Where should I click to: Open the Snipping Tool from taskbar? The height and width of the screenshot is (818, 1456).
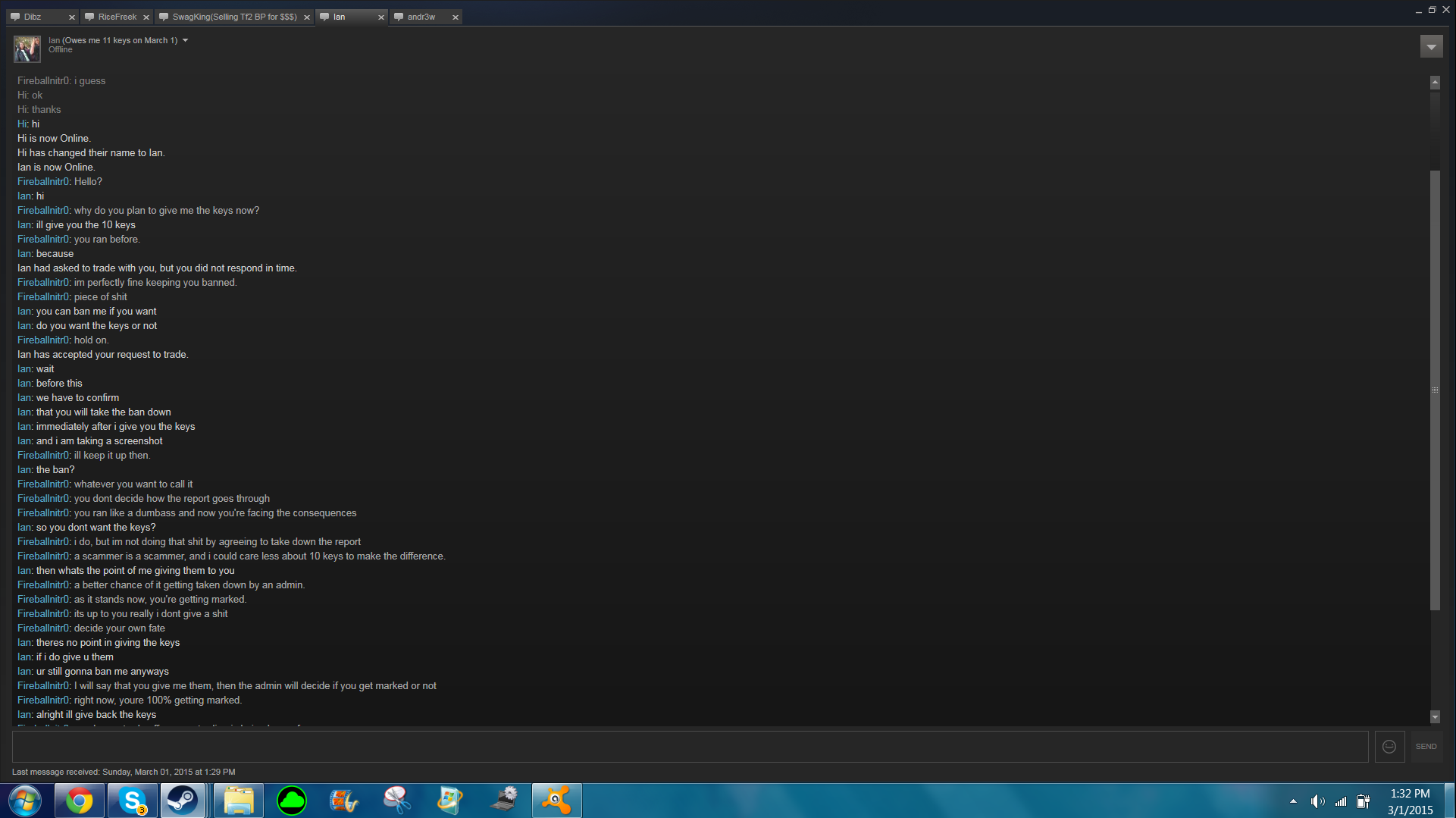tap(397, 801)
